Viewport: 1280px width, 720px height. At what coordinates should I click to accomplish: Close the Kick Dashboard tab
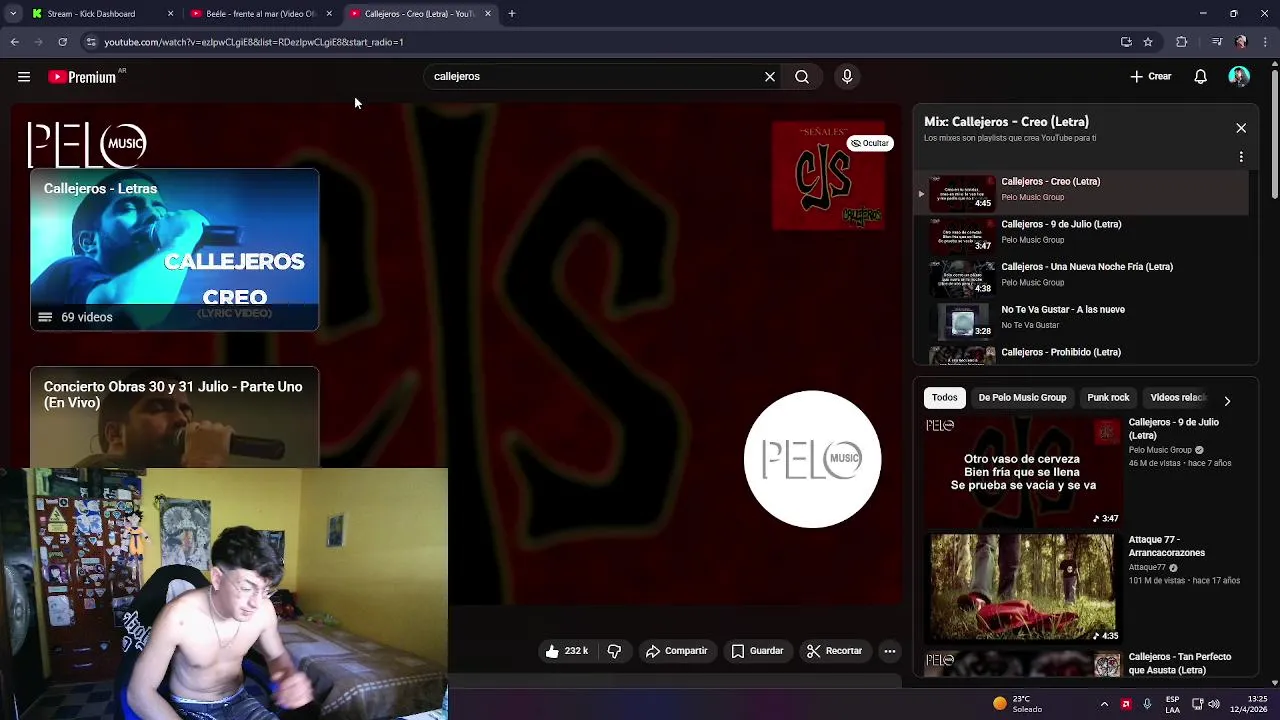tap(170, 14)
